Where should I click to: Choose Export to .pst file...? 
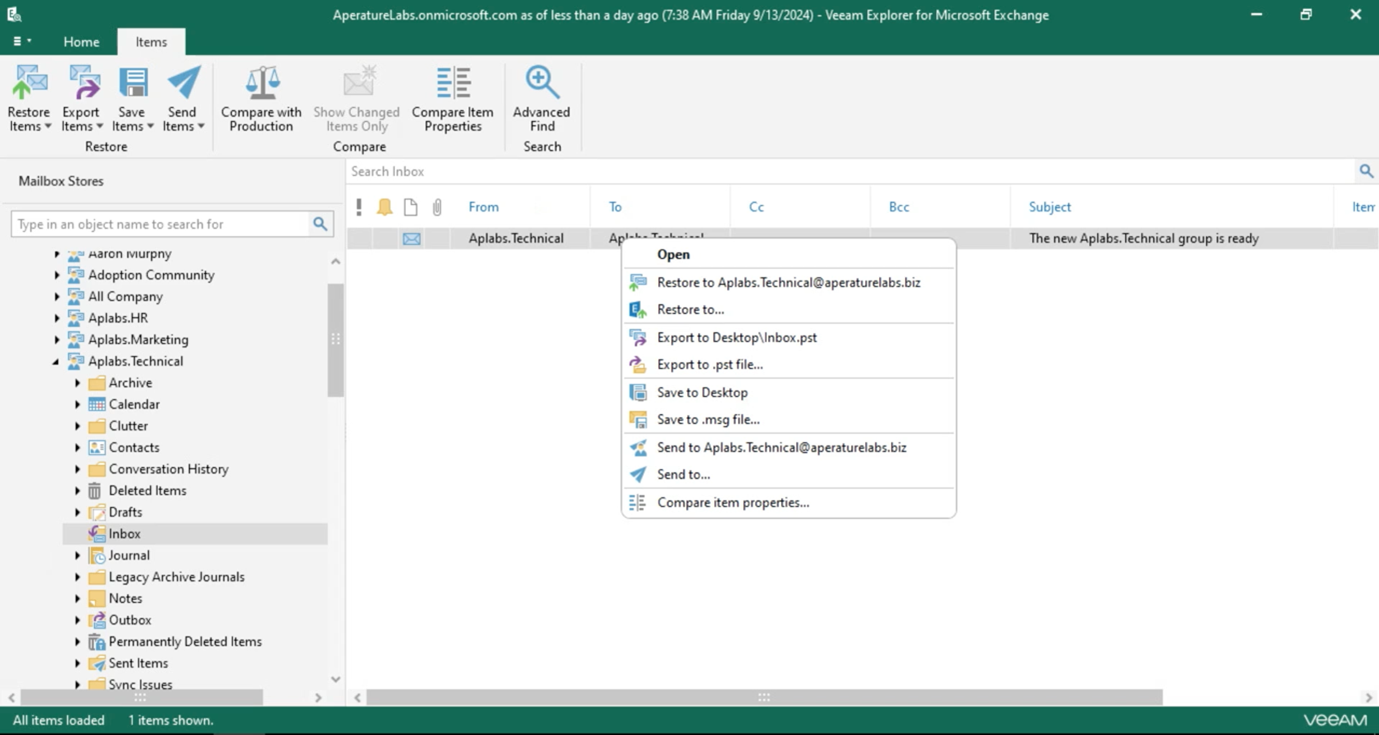pyautogui.click(x=788, y=364)
